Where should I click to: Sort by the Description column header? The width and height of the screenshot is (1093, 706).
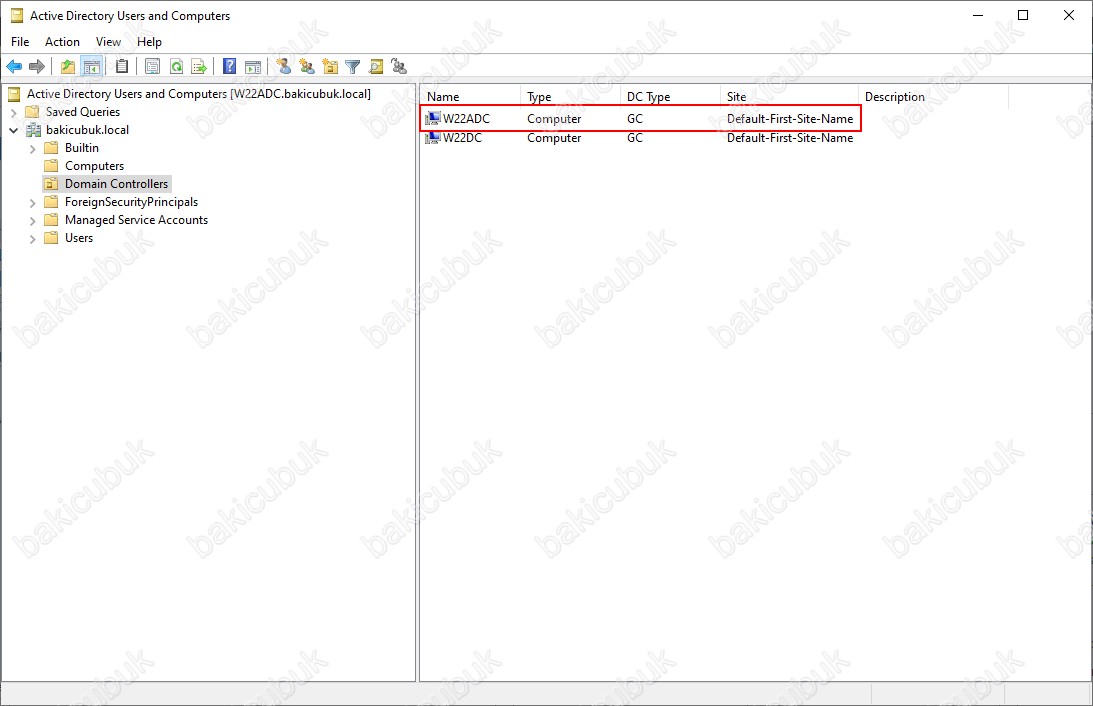click(933, 97)
